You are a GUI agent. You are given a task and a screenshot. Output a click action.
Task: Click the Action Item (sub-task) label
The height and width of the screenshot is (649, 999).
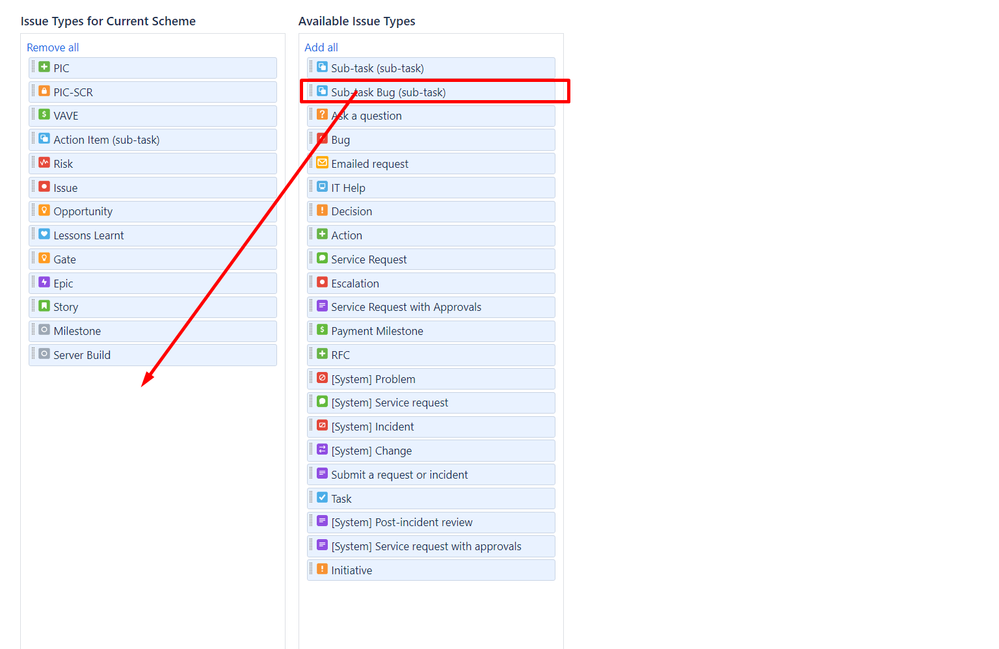pos(106,140)
